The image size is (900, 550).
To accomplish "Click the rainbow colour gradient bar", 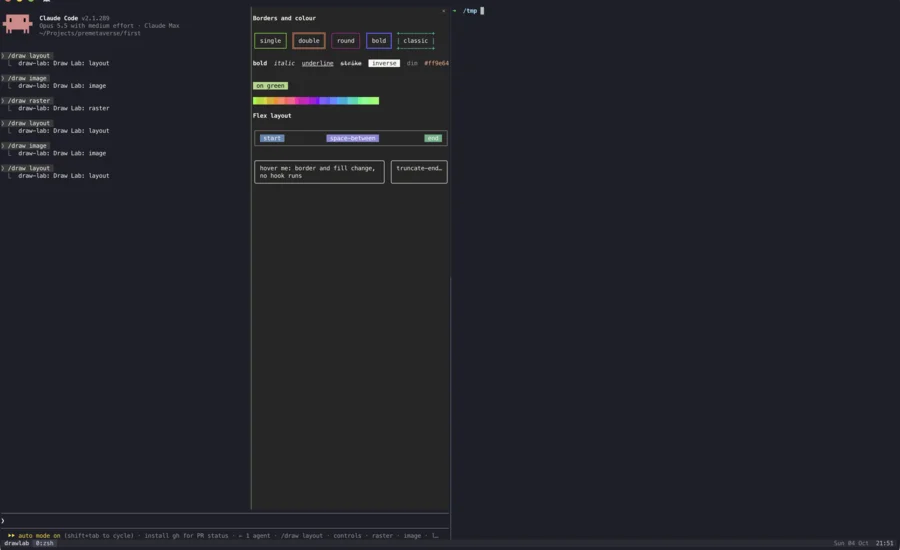I will pos(316,101).
